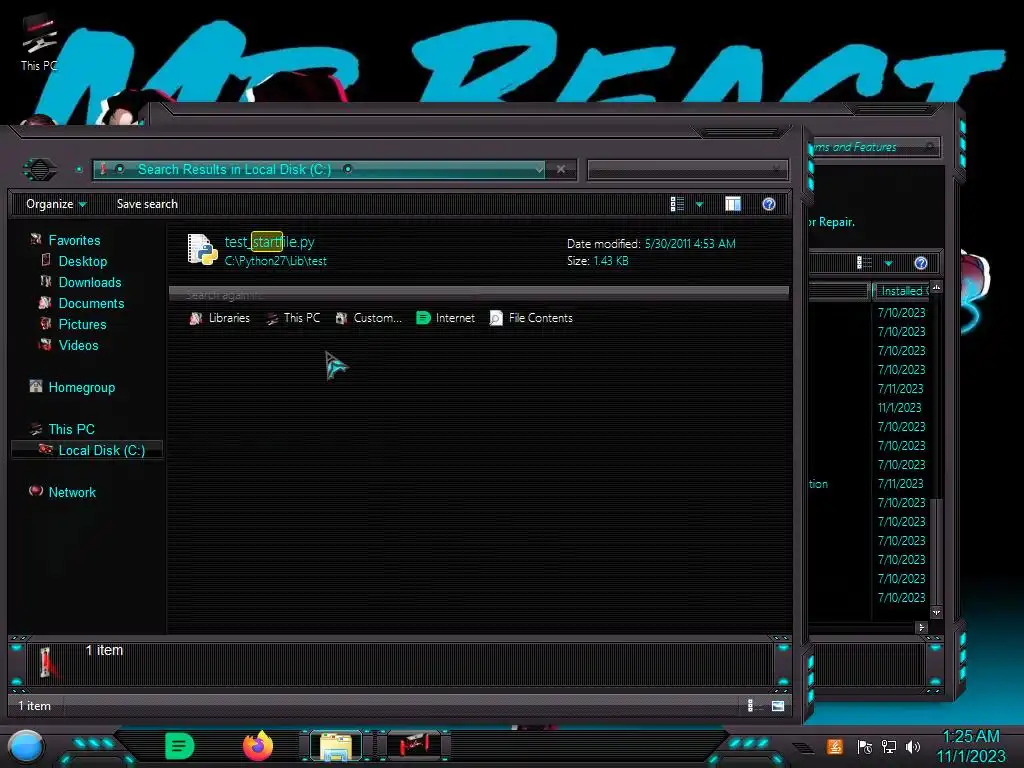This screenshot has width=1024, height=768.
Task: Click help icon in Programs and Features window
Action: pyautogui.click(x=921, y=263)
